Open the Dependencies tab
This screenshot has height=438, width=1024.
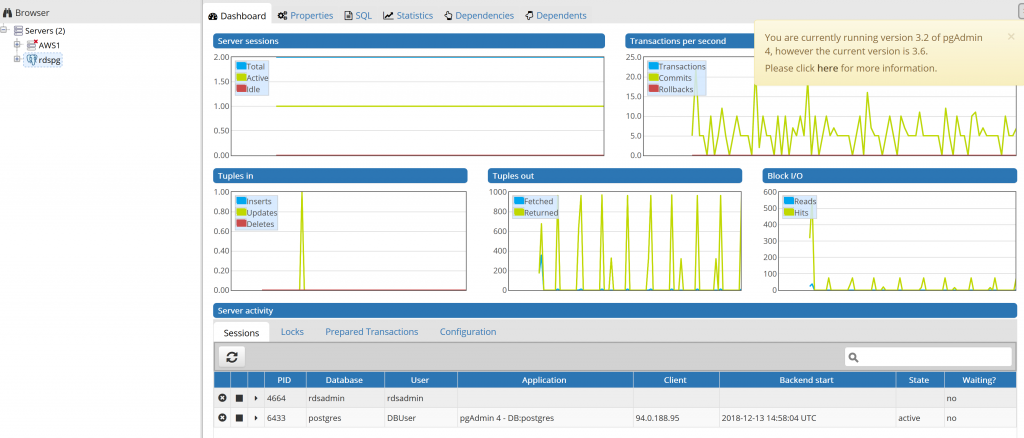click(x=479, y=15)
